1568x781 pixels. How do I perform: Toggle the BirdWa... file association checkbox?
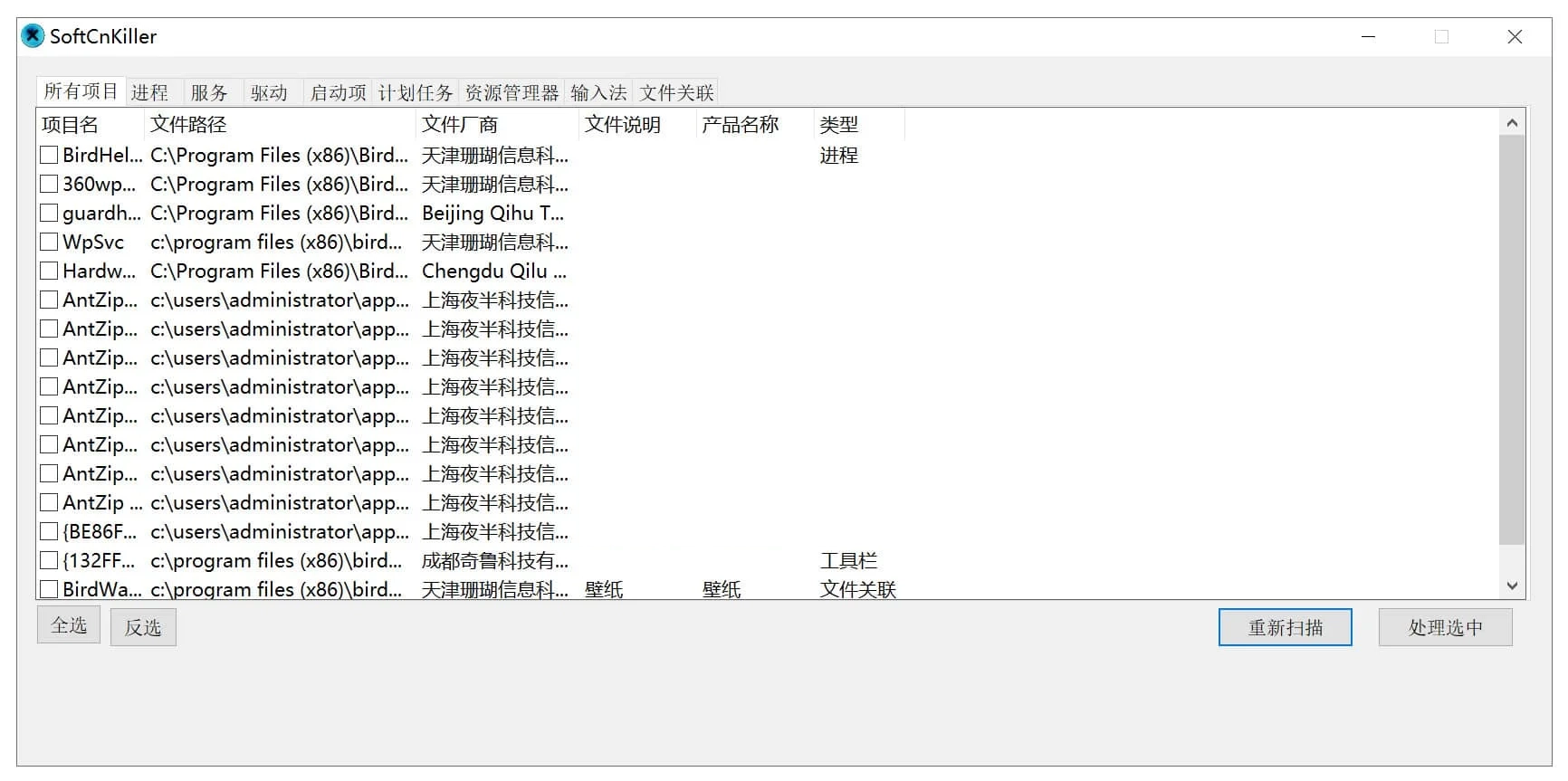(x=49, y=589)
